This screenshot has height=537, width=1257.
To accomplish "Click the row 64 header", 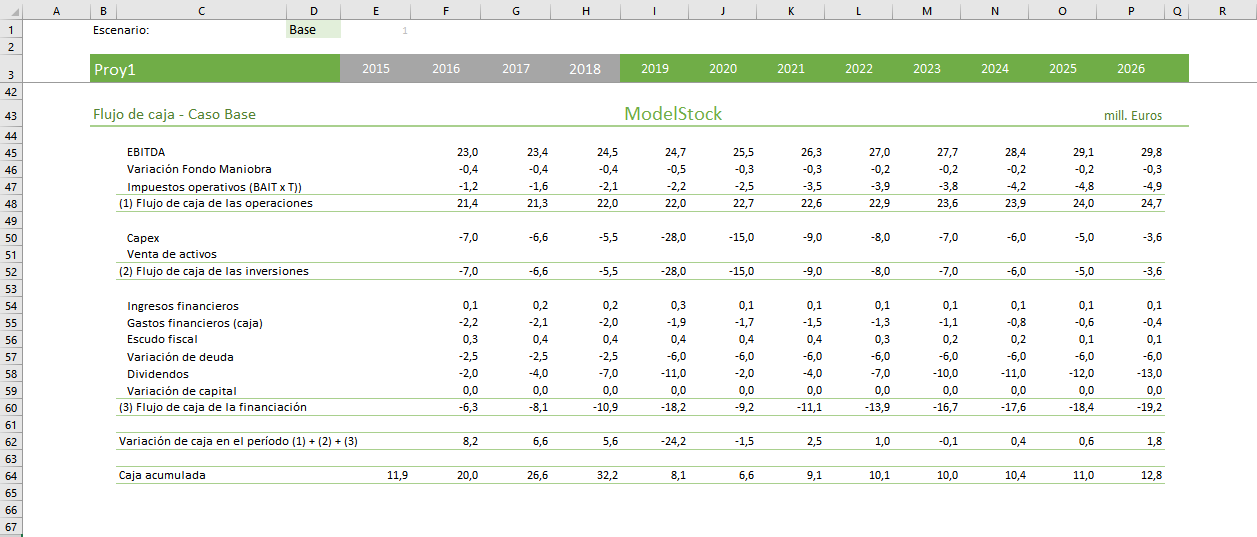I will coord(10,475).
